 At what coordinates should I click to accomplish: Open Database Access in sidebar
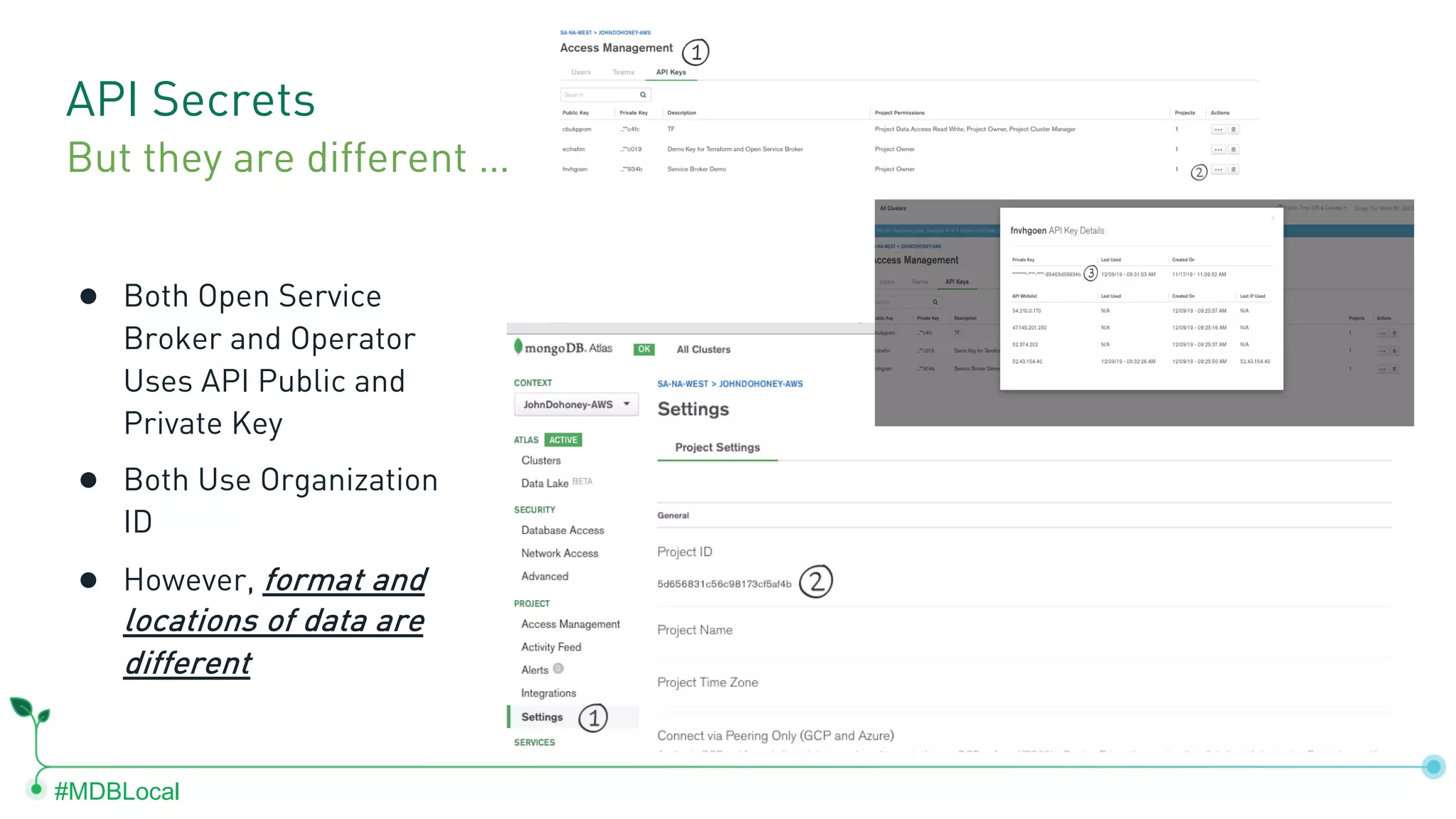562,530
